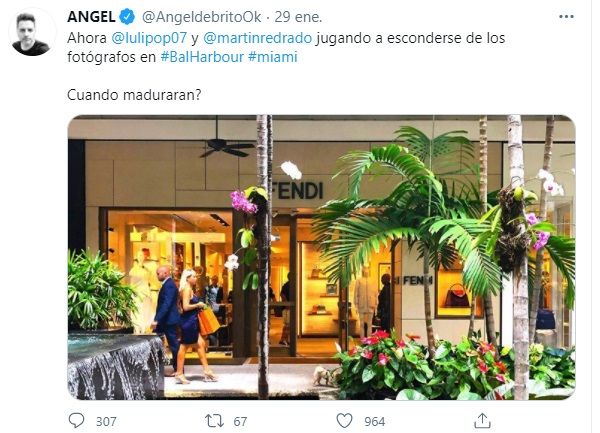Open ANGEL's profile picture
600x433 pixels.
(31, 34)
